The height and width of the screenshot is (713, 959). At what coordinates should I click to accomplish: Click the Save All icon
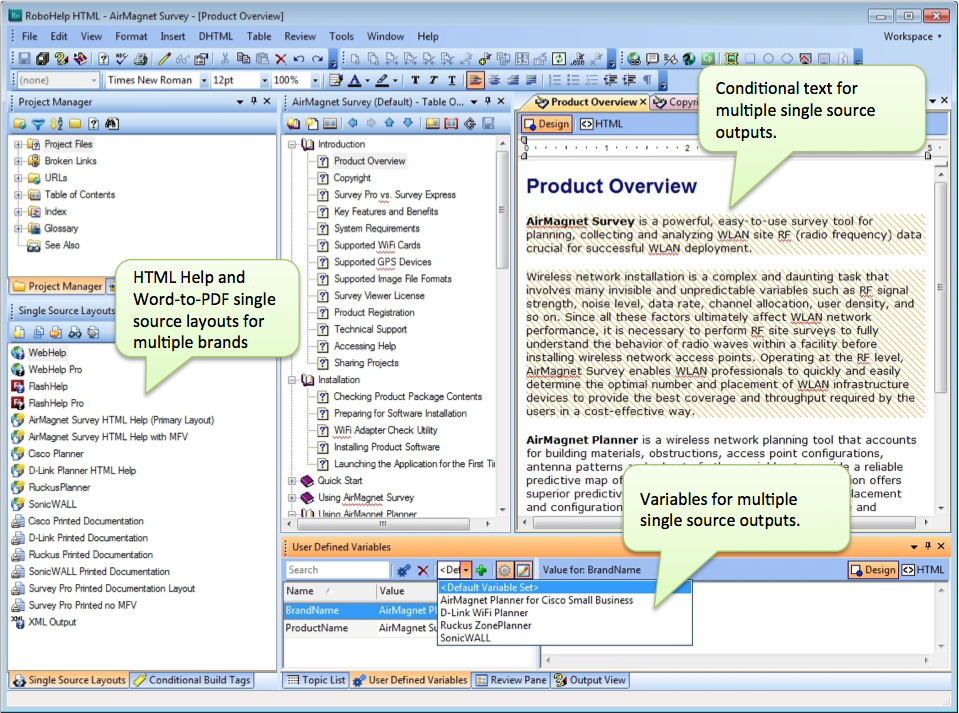[x=42, y=59]
